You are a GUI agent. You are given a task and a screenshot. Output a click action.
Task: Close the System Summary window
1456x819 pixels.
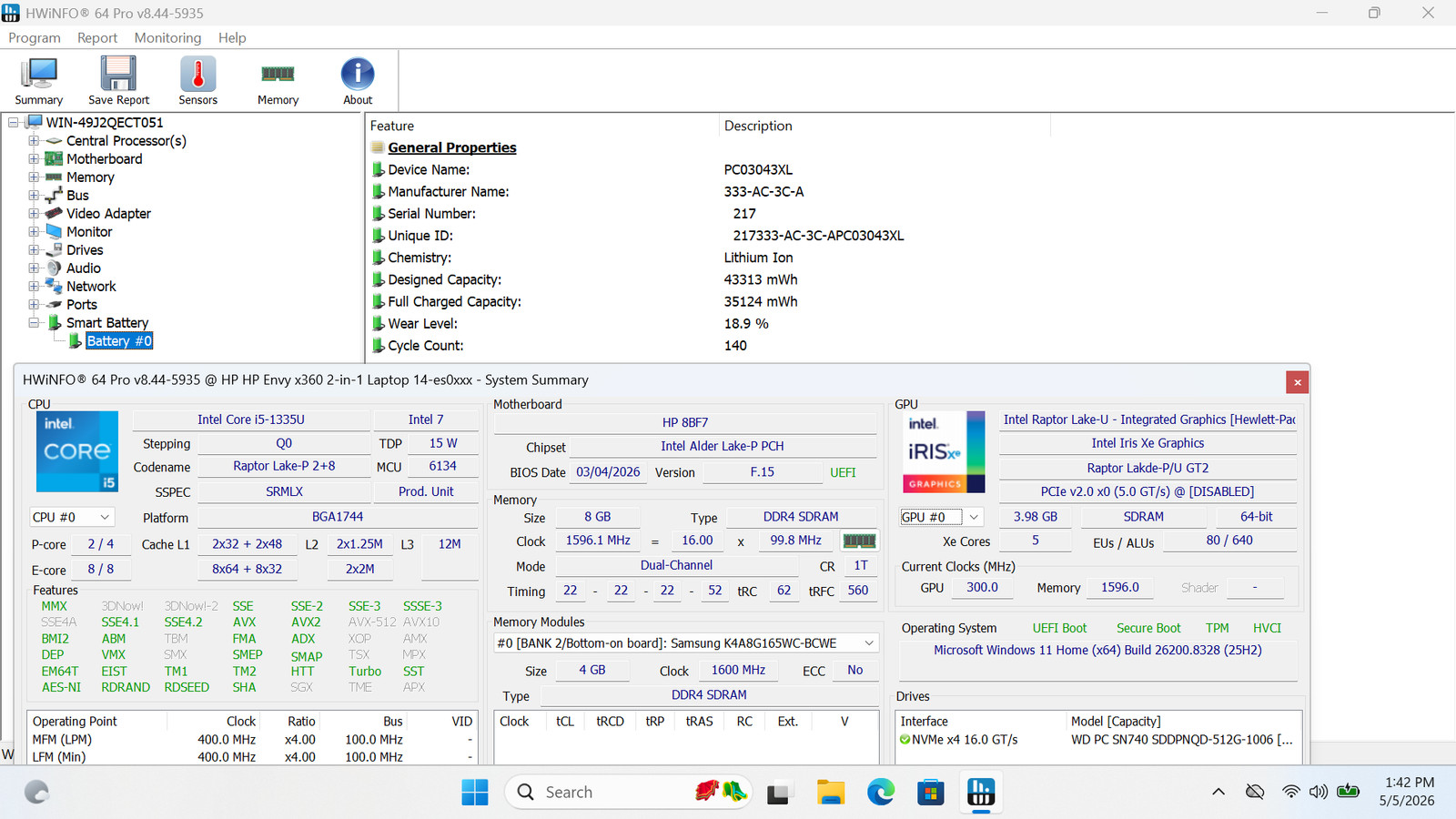(x=1298, y=382)
